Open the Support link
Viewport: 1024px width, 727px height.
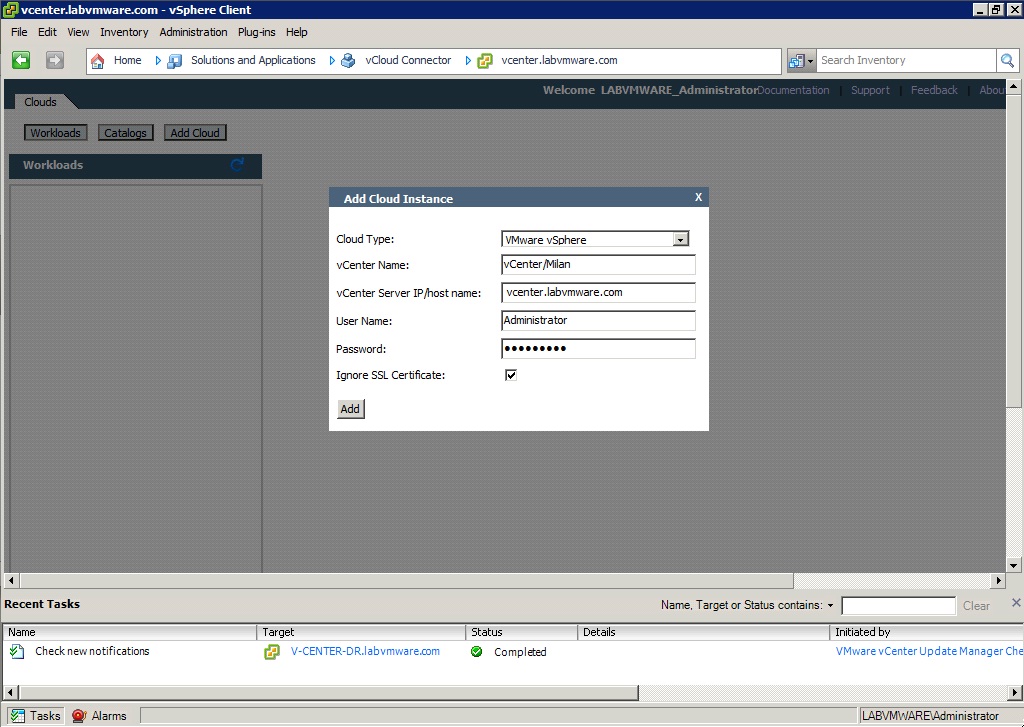pyautogui.click(x=870, y=90)
